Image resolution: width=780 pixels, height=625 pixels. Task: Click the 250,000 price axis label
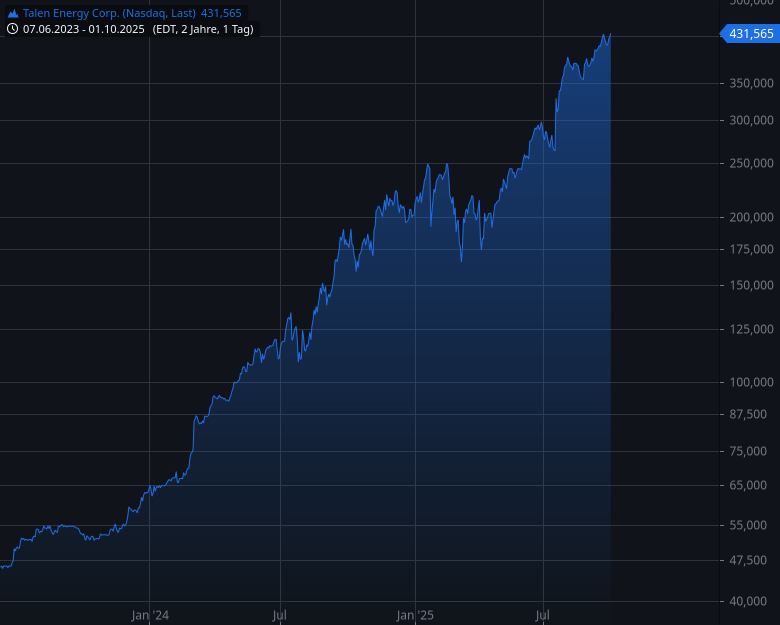[750, 163]
